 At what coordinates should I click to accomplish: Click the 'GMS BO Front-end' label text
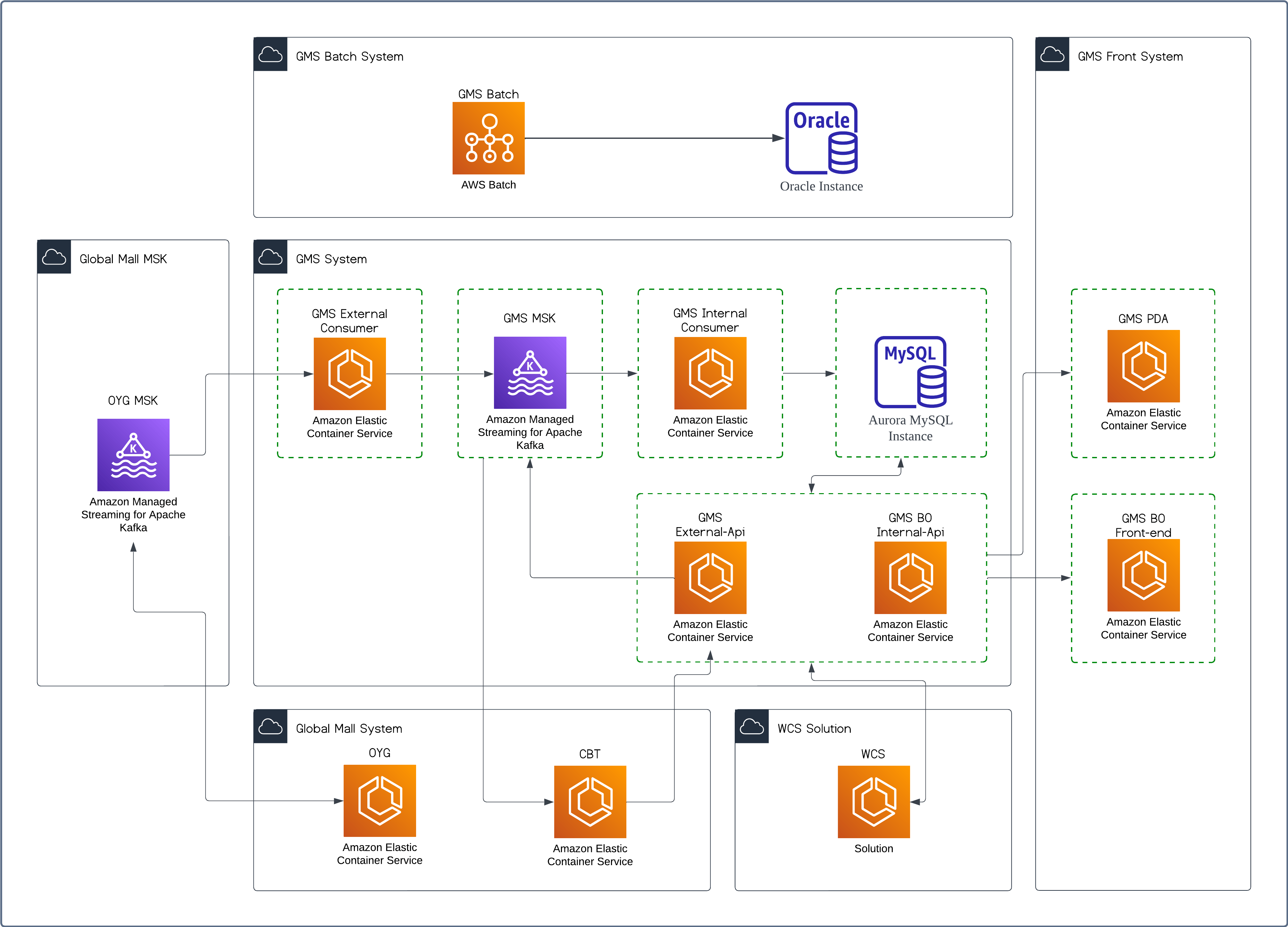click(x=1143, y=526)
